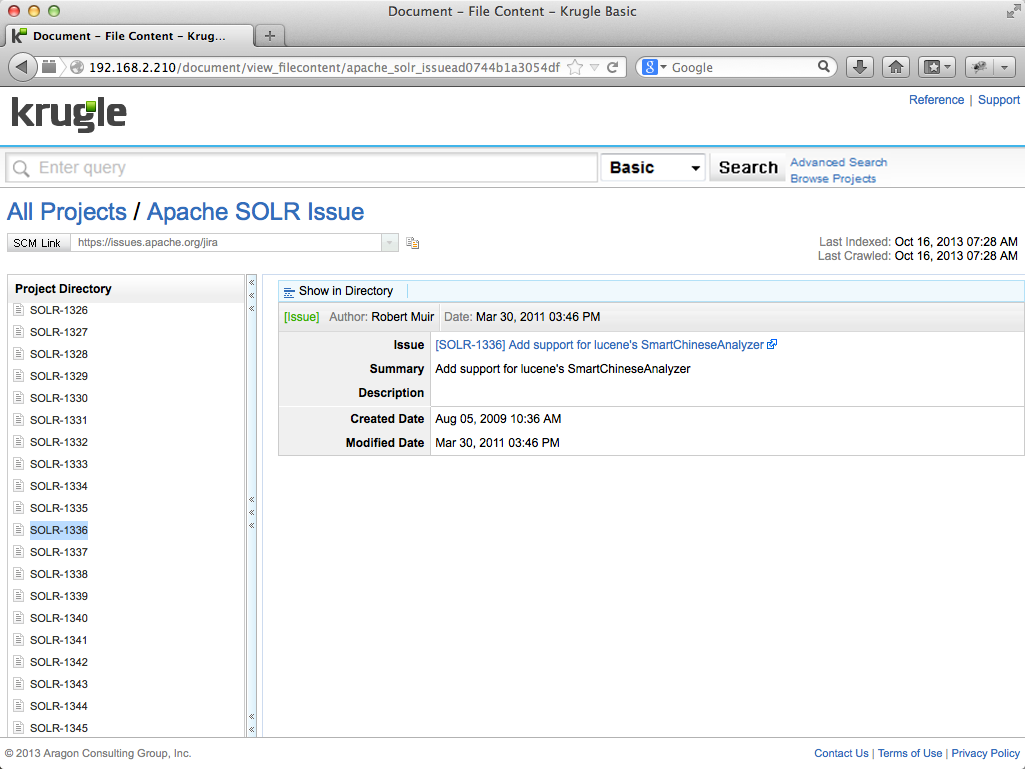Select SOLR-1339 in Project Directory
The image size is (1025, 769).
coord(59,596)
